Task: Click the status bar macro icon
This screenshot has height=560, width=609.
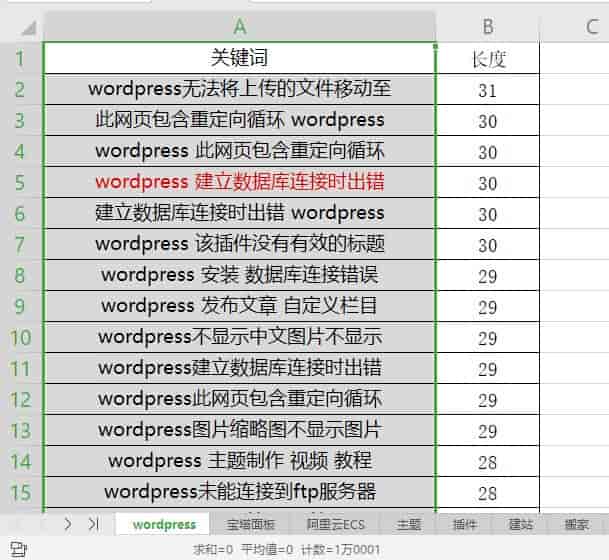Action: coord(17,549)
